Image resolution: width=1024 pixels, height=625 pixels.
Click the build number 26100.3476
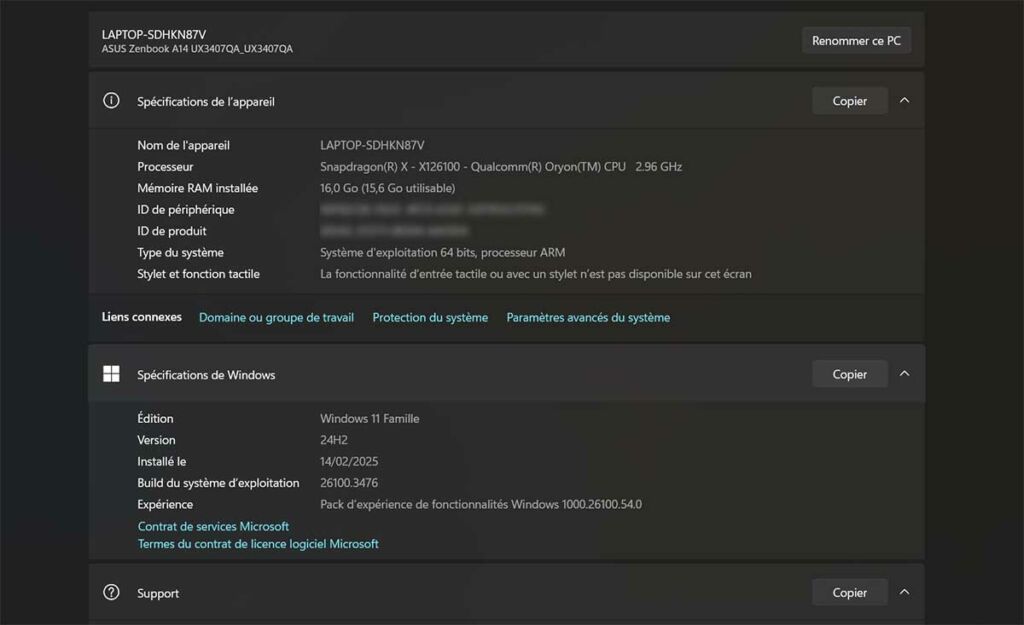(349, 483)
